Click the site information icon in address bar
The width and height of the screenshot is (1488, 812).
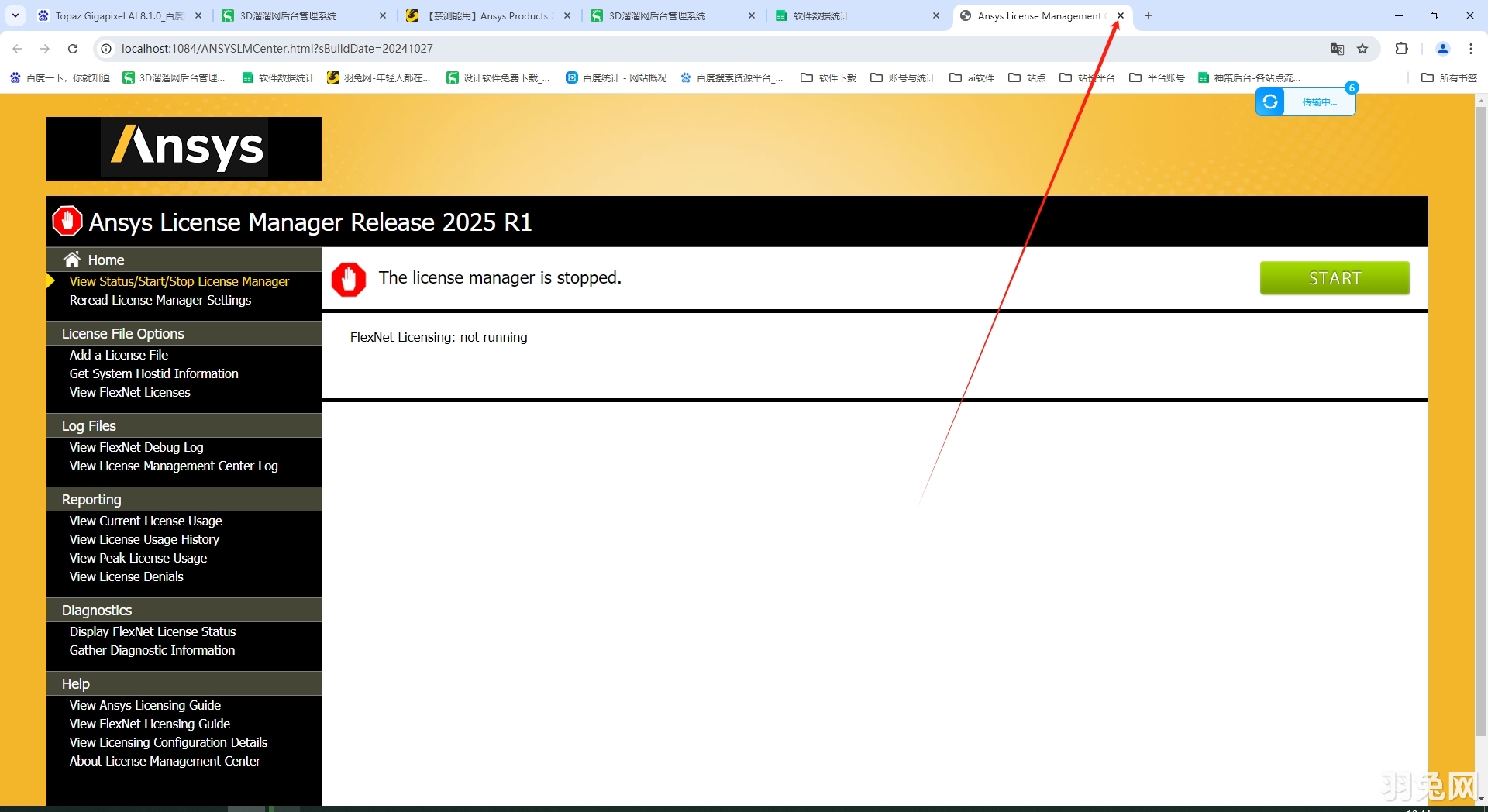[x=107, y=49]
